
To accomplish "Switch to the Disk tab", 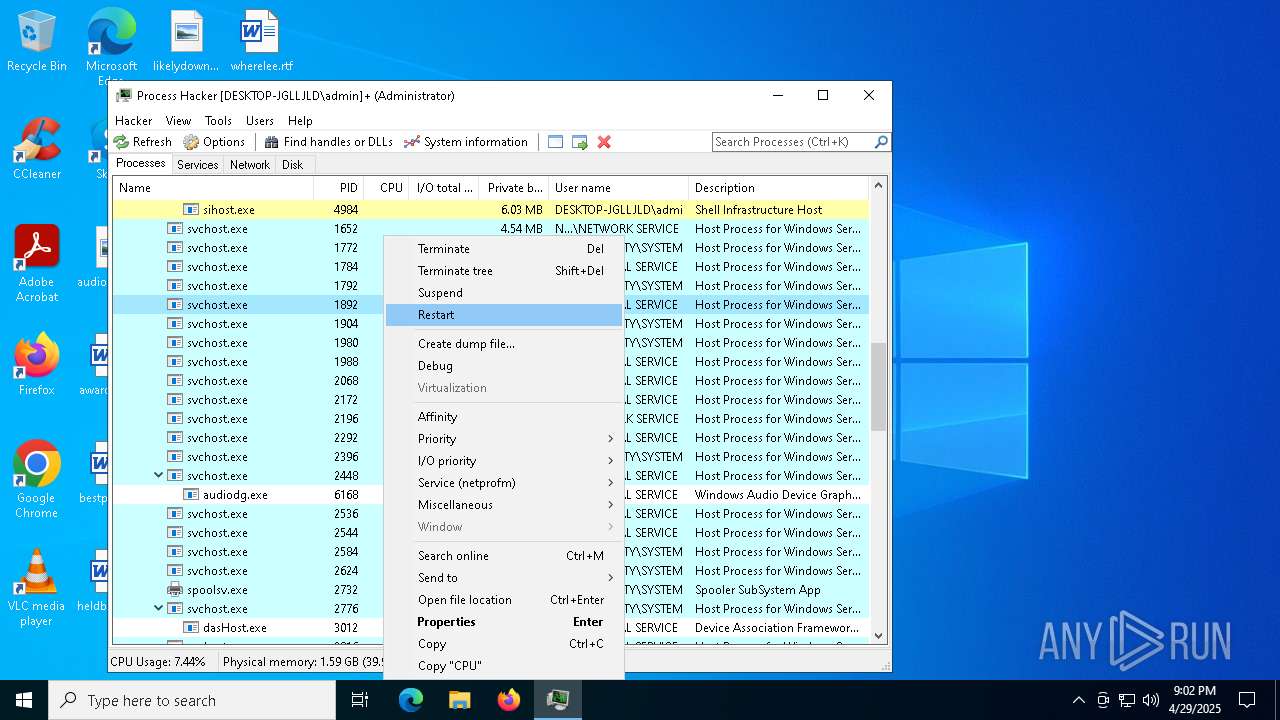I will 292,165.
